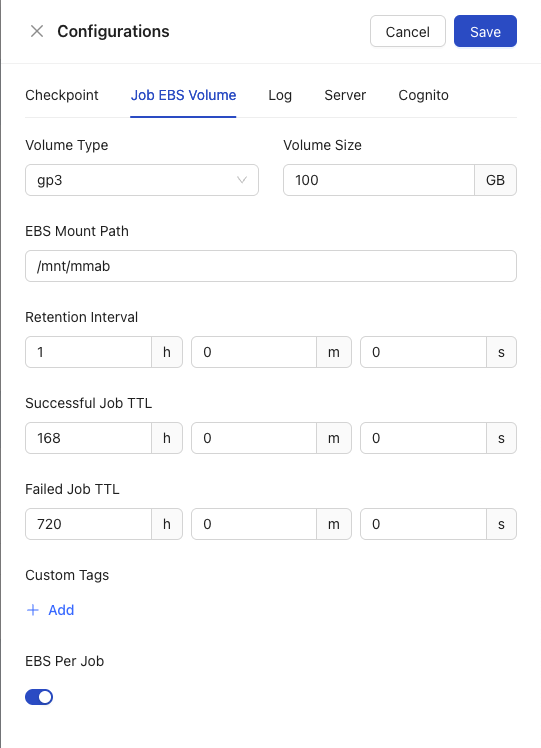Select the Failed Job TTL seconds field
Screen dimensions: 541x748
(423, 524)
